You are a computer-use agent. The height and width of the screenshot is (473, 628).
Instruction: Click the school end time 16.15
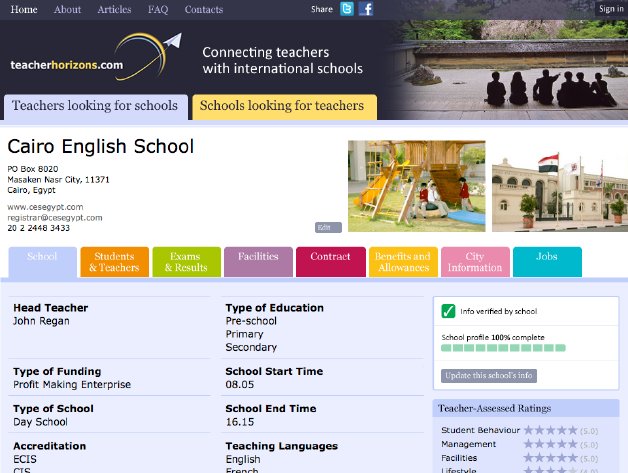(x=240, y=422)
